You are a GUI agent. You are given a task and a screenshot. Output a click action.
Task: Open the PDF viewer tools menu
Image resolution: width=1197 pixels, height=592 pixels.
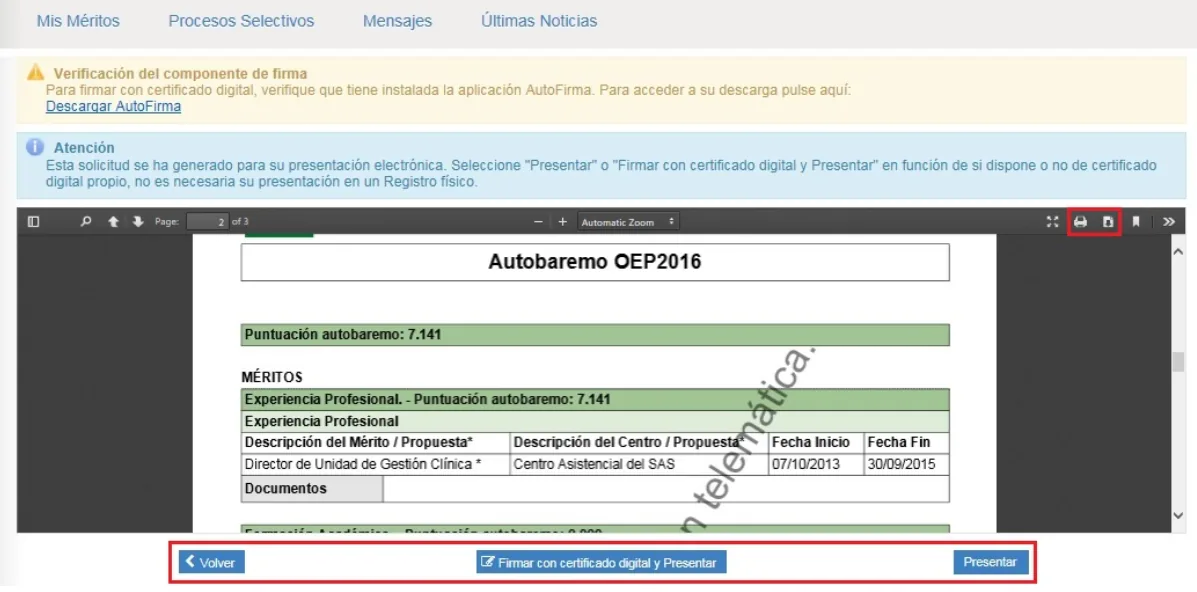pyautogui.click(x=1169, y=222)
